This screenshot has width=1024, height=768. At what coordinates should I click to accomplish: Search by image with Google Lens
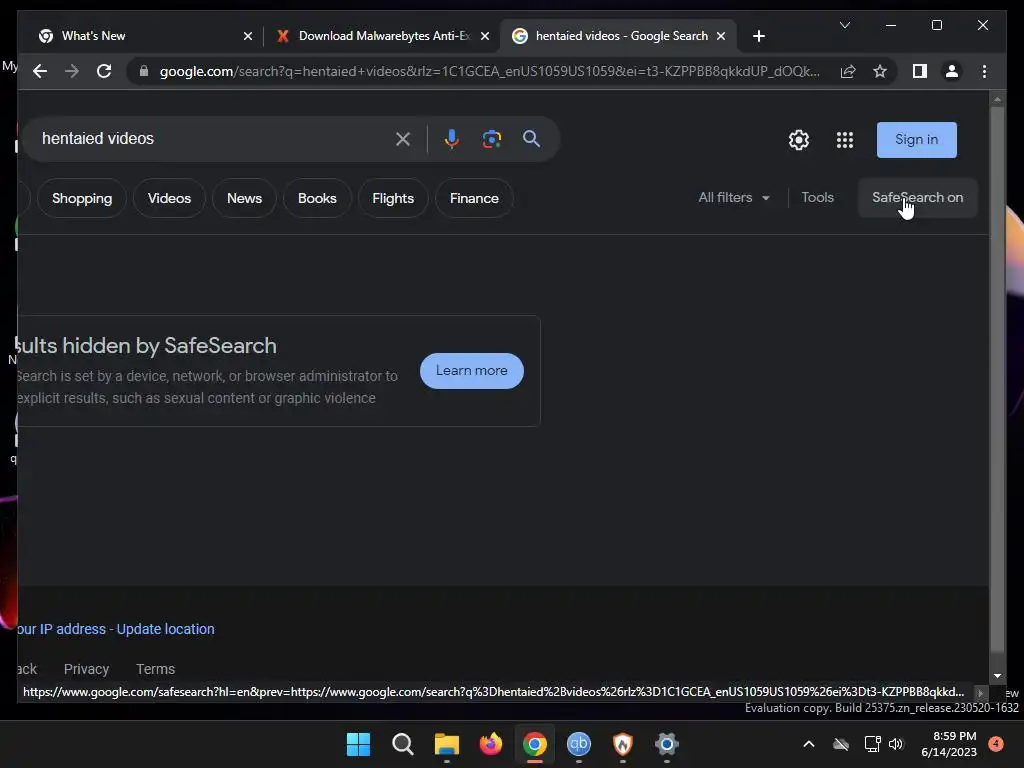492,139
